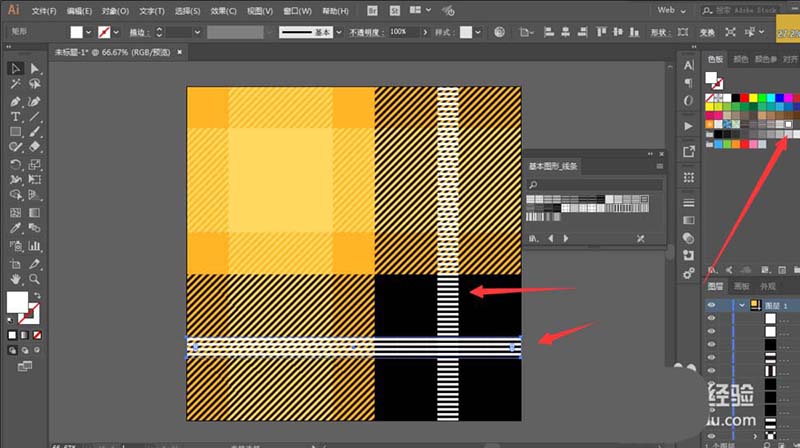The width and height of the screenshot is (800, 448).
Task: Switch to the 画板 tab
Action: pos(741,286)
